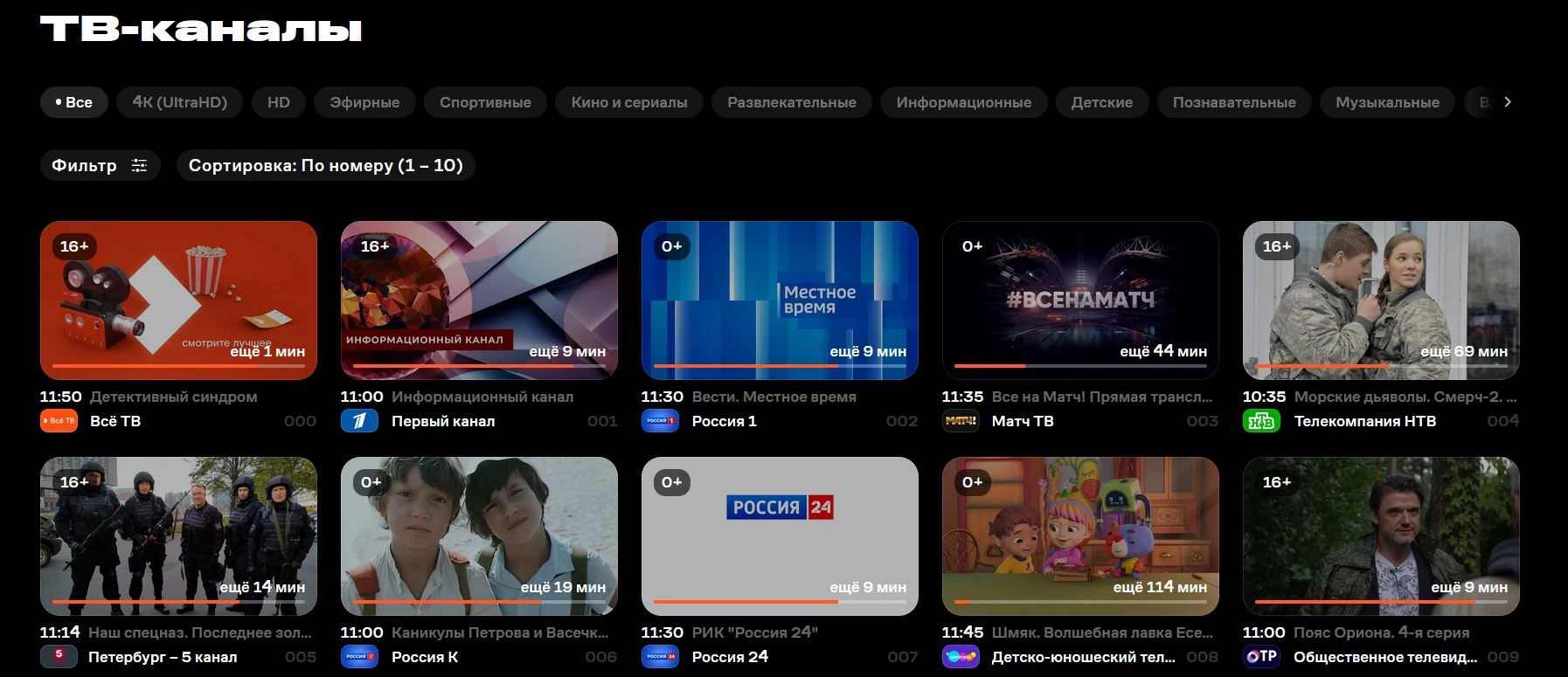Open the Детские category tab

pyautogui.click(x=1102, y=102)
